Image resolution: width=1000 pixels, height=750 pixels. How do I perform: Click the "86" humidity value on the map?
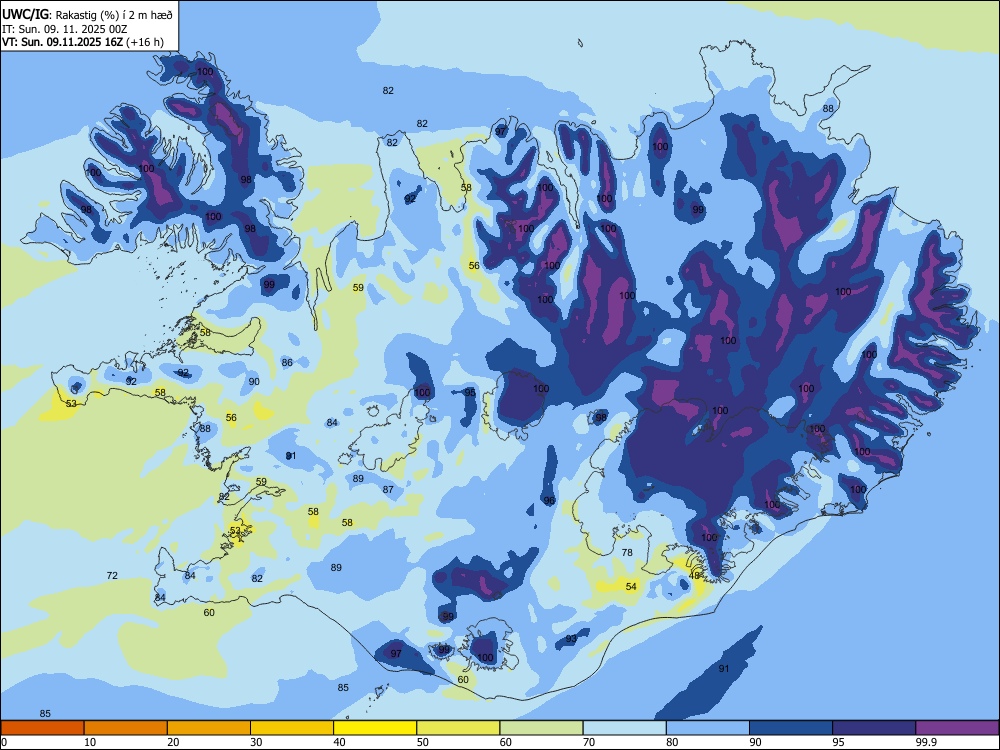[x=288, y=363]
